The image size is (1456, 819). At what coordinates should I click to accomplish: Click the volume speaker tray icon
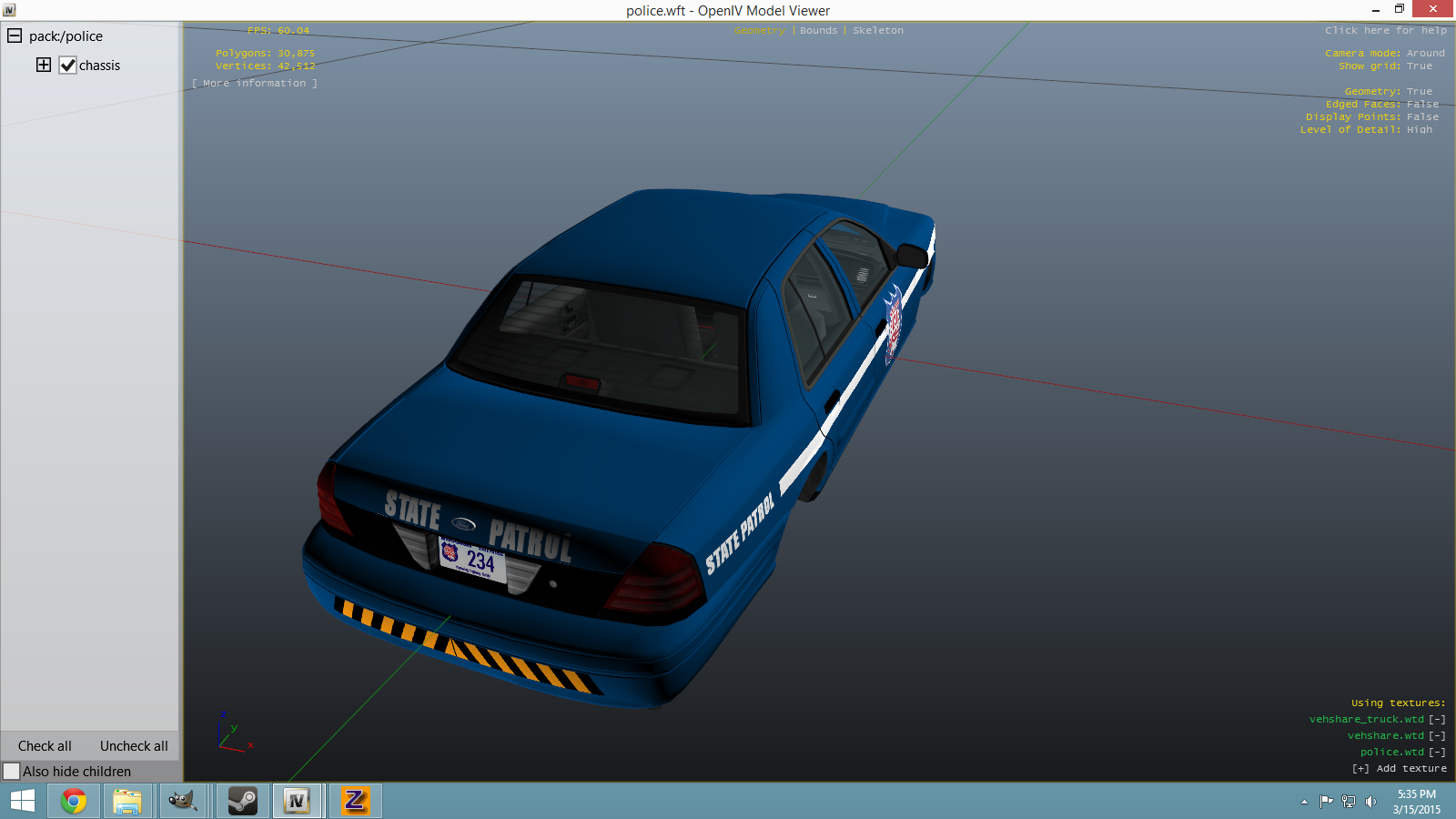tap(1370, 802)
